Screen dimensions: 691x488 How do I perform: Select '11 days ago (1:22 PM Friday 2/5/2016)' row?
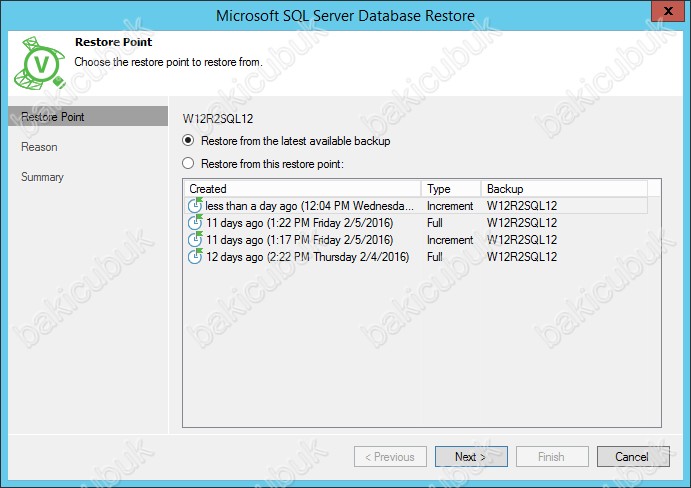click(416, 223)
